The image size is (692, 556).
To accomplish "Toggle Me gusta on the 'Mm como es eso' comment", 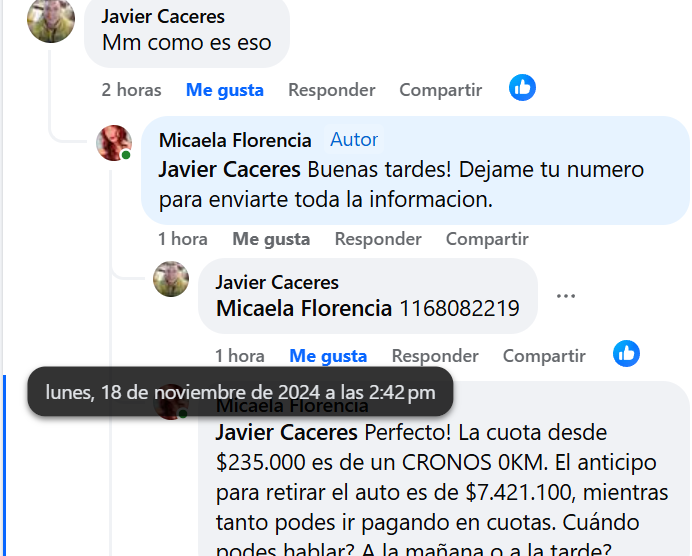I will point(225,90).
